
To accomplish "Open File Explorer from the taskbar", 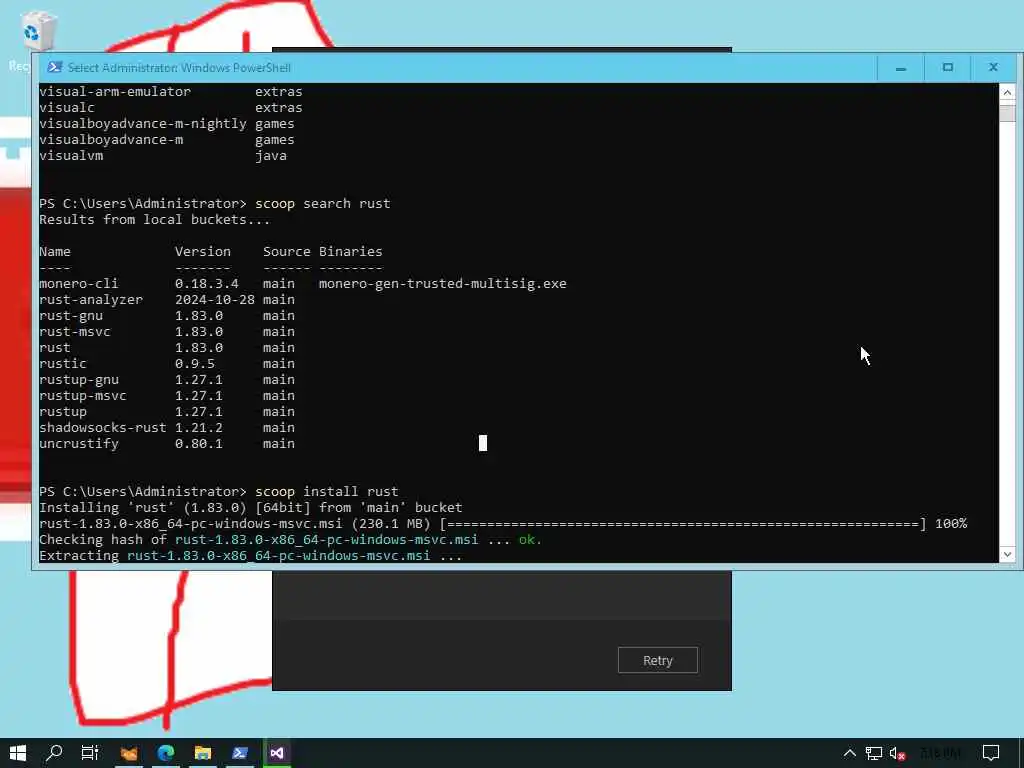I will coord(202,753).
